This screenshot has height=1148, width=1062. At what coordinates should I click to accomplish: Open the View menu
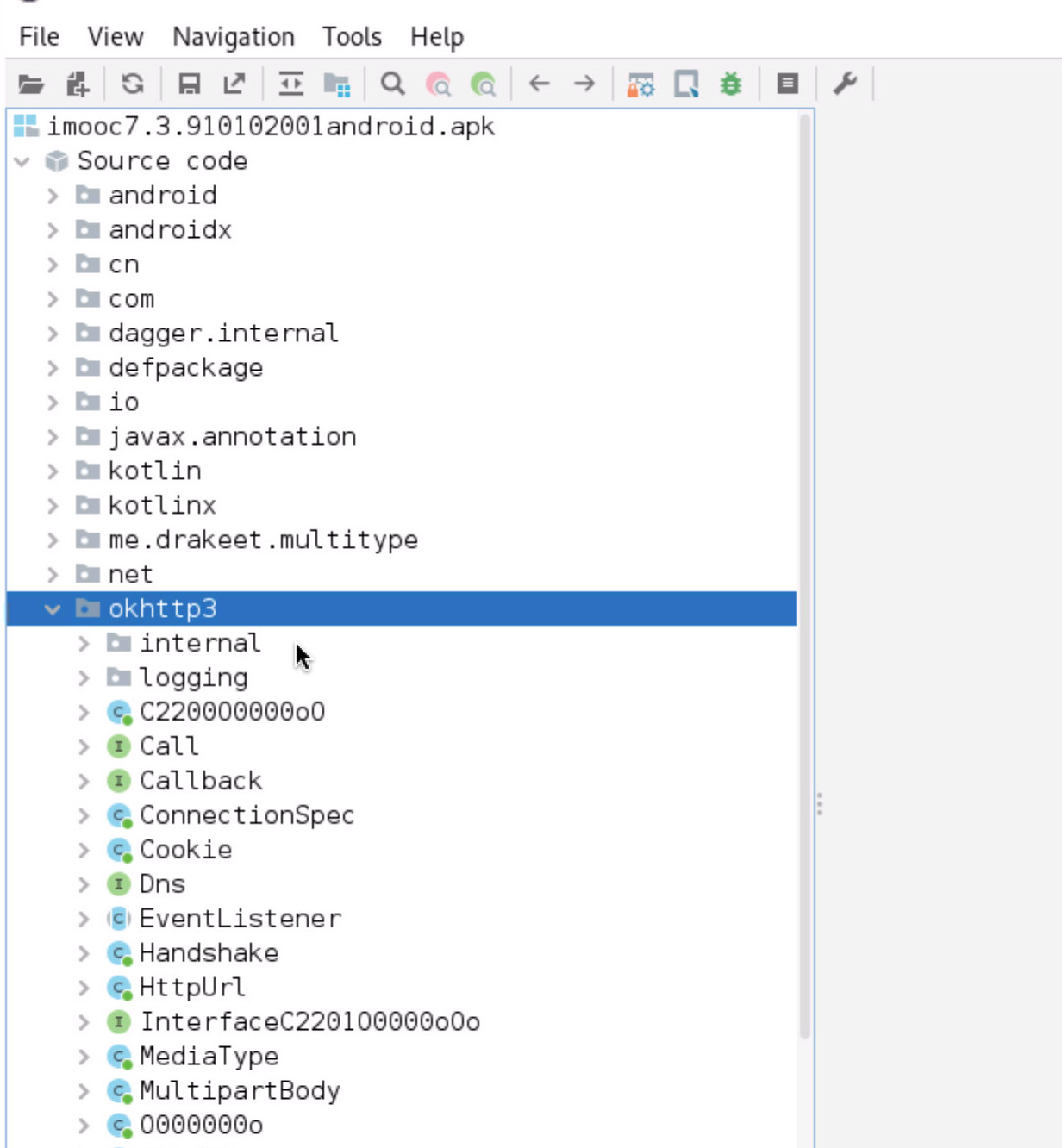pos(115,37)
